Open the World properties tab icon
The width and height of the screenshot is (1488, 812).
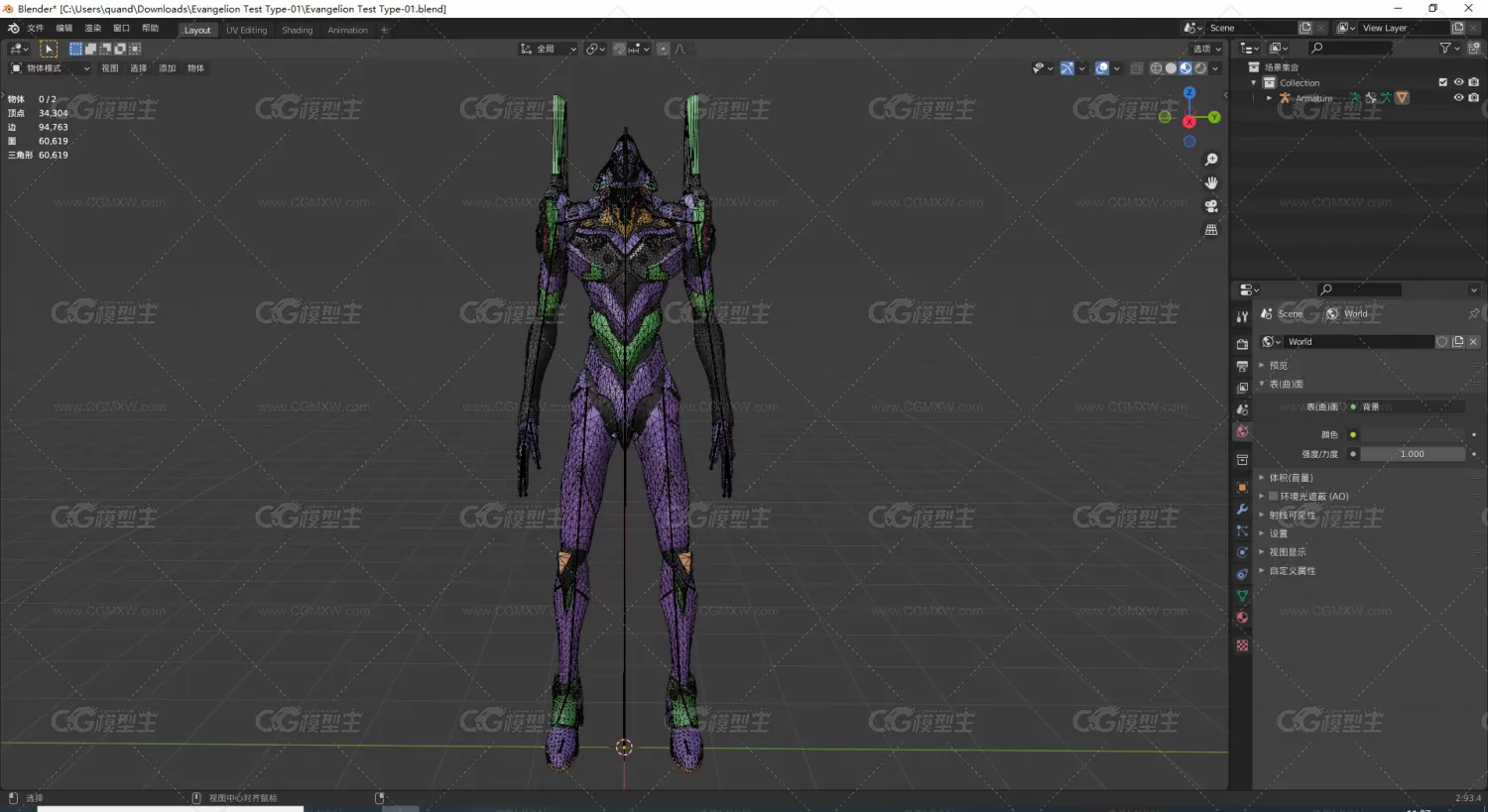pos(1242,432)
